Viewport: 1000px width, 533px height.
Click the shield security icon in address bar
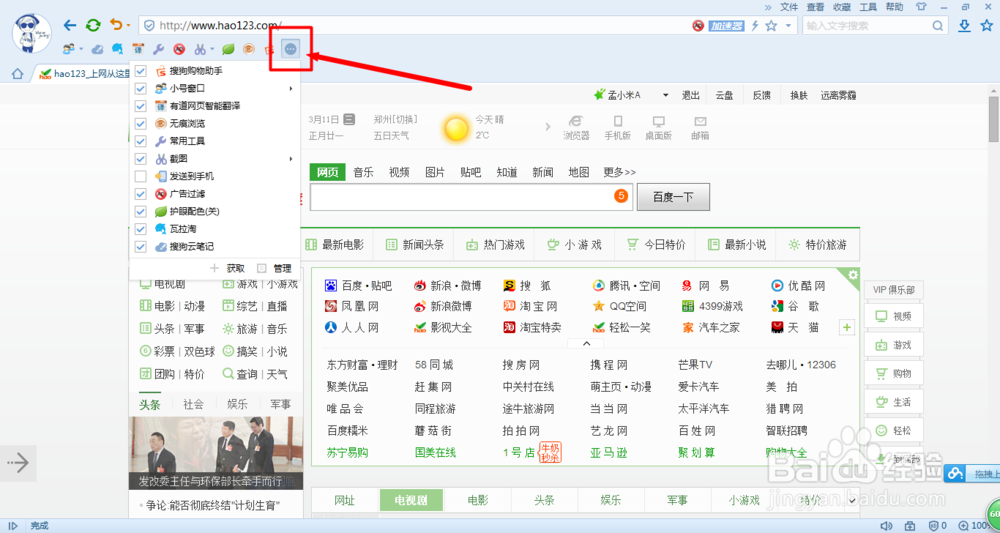click(149, 26)
